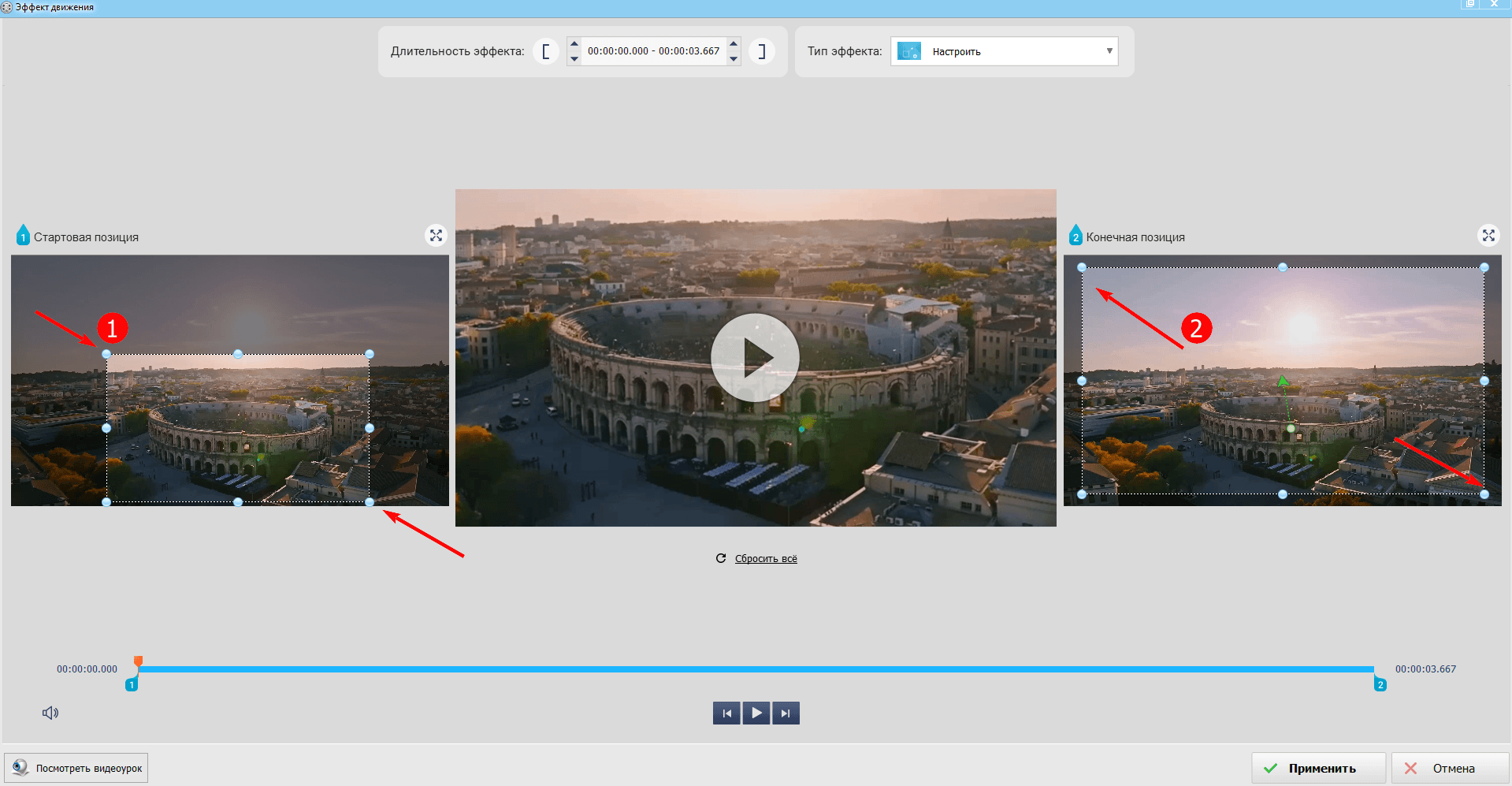
Task: Jump to next frame button
Action: coord(786,713)
